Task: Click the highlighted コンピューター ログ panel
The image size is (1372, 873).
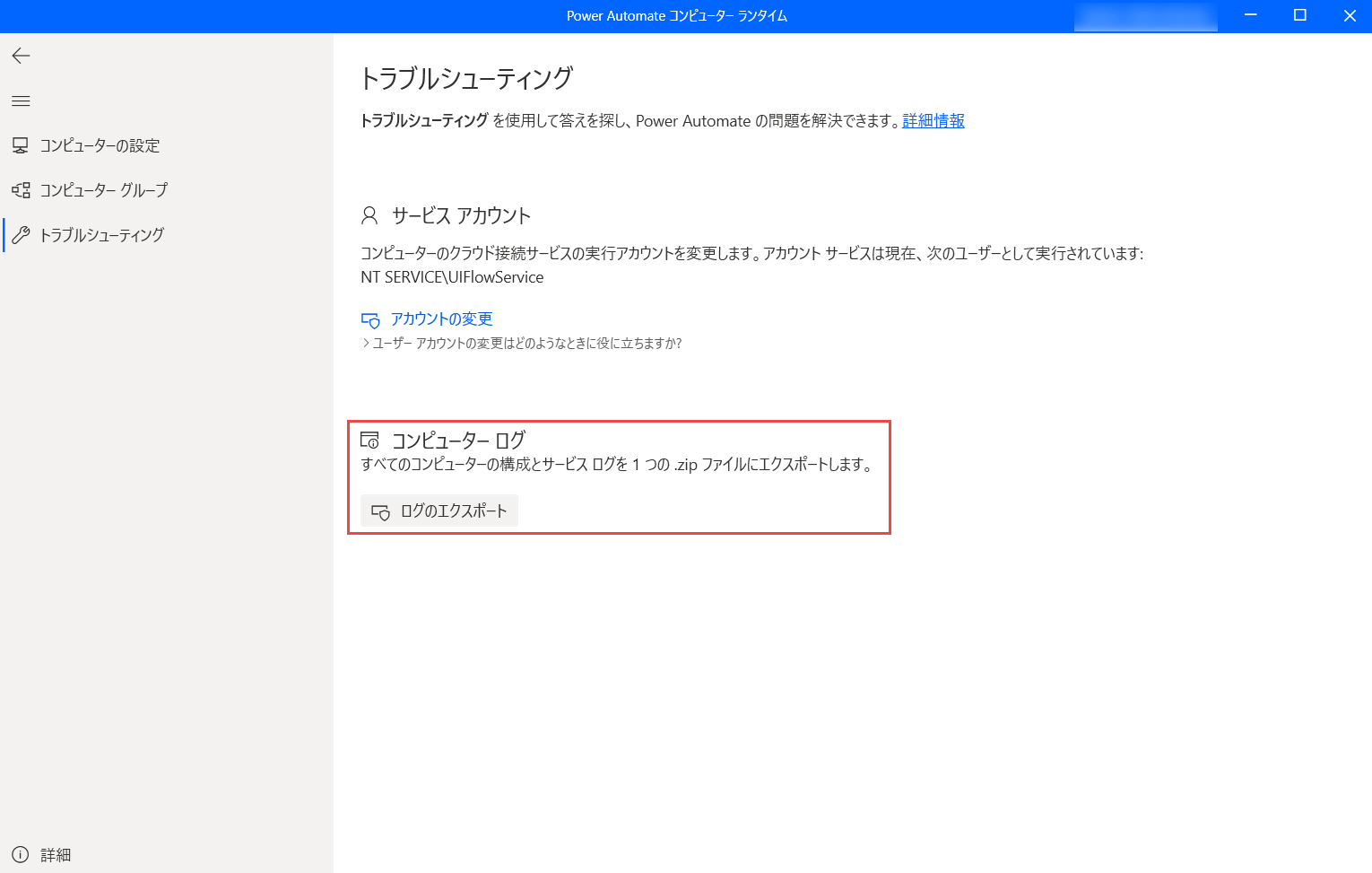Action: (x=619, y=476)
